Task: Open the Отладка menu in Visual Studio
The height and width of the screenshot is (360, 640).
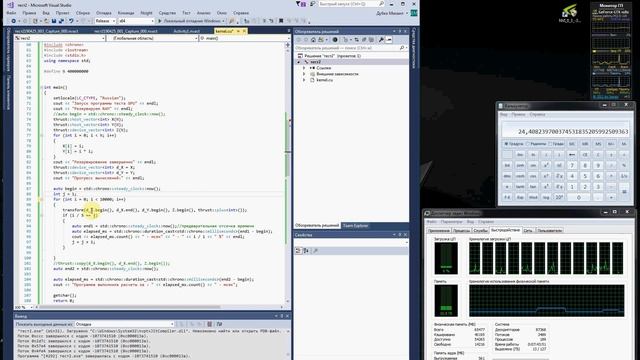Action: point(104,13)
